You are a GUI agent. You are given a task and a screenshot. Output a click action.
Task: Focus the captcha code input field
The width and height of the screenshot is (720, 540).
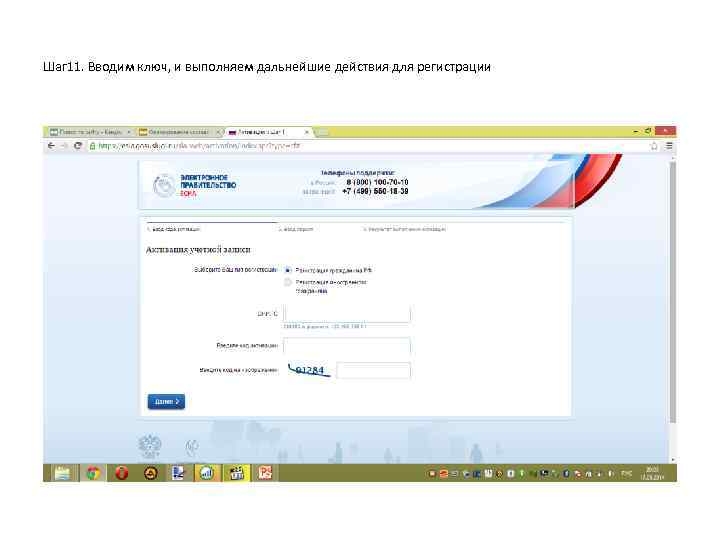(373, 371)
